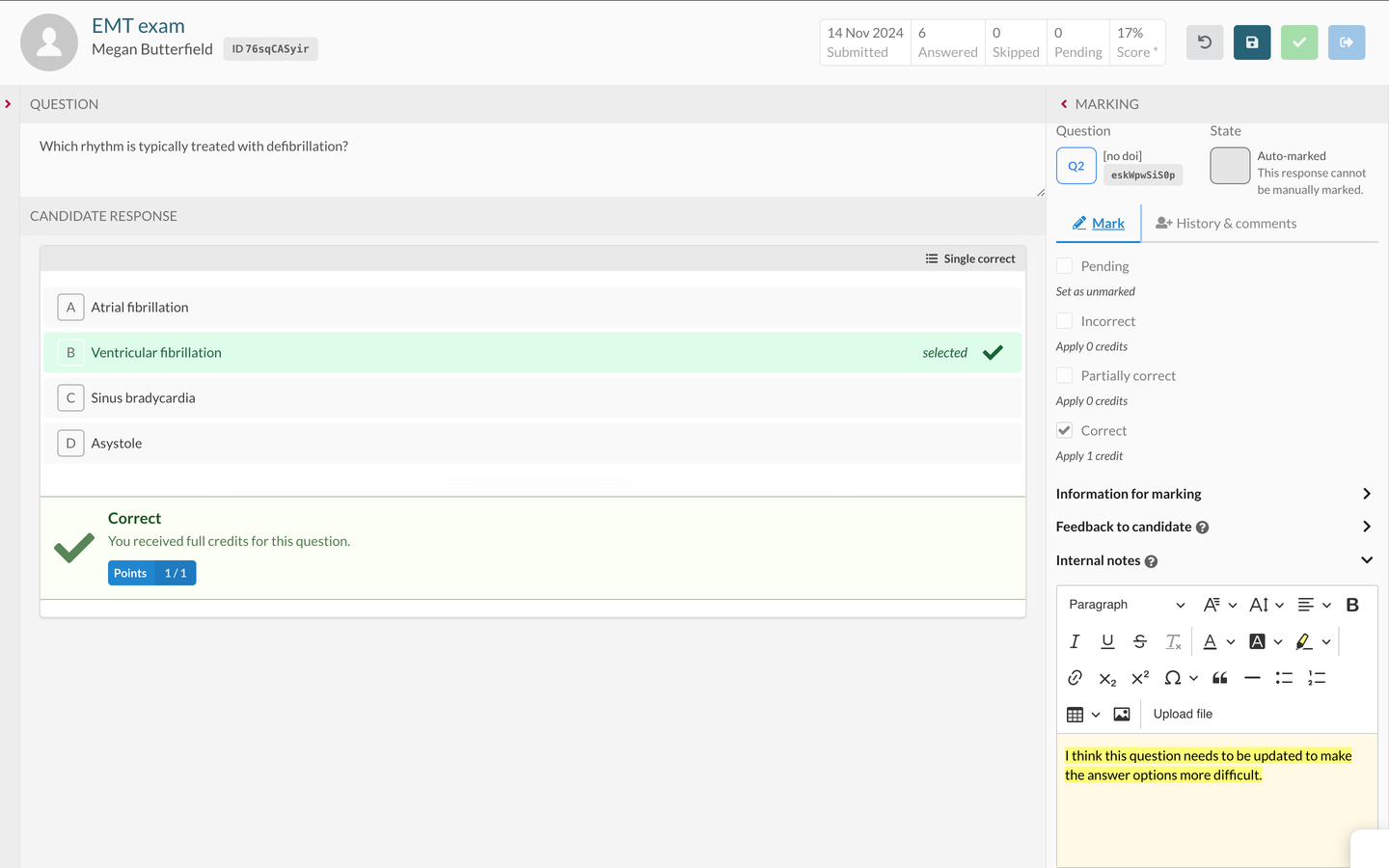Select the Mark tab

(x=1099, y=224)
